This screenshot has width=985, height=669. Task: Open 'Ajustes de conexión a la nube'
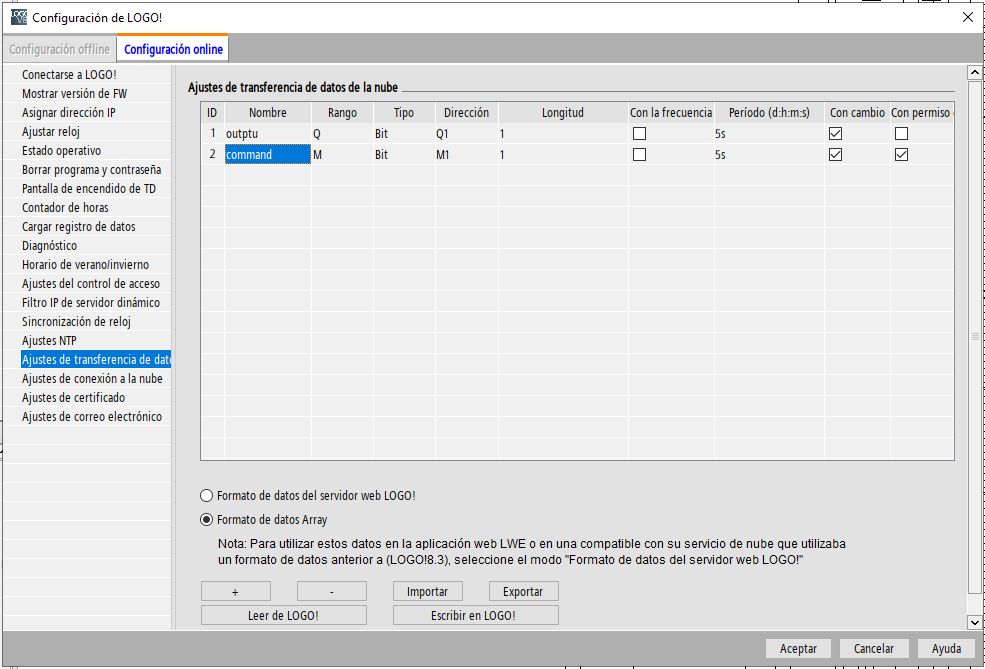pos(91,379)
